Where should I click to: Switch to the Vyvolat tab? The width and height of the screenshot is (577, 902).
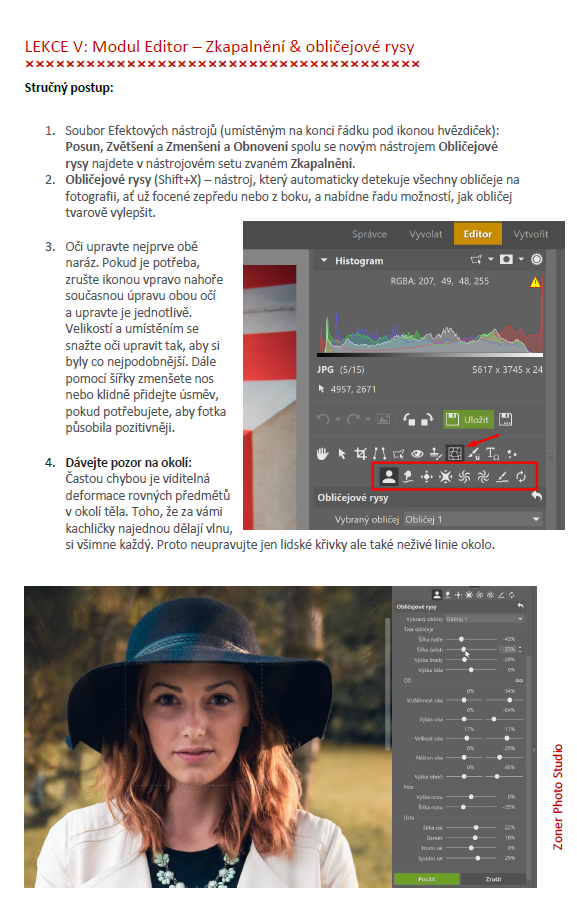tap(426, 234)
